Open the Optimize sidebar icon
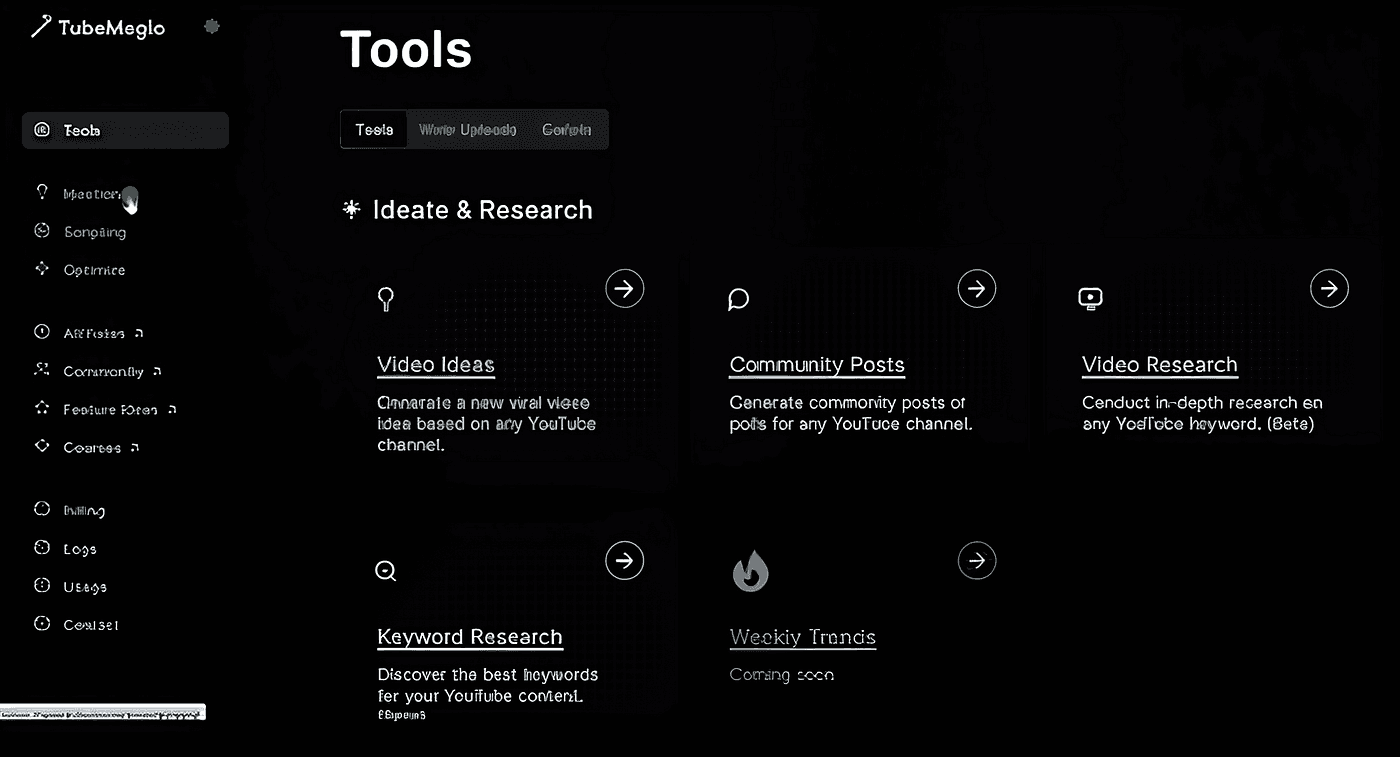The image size is (1400, 757). 41,269
